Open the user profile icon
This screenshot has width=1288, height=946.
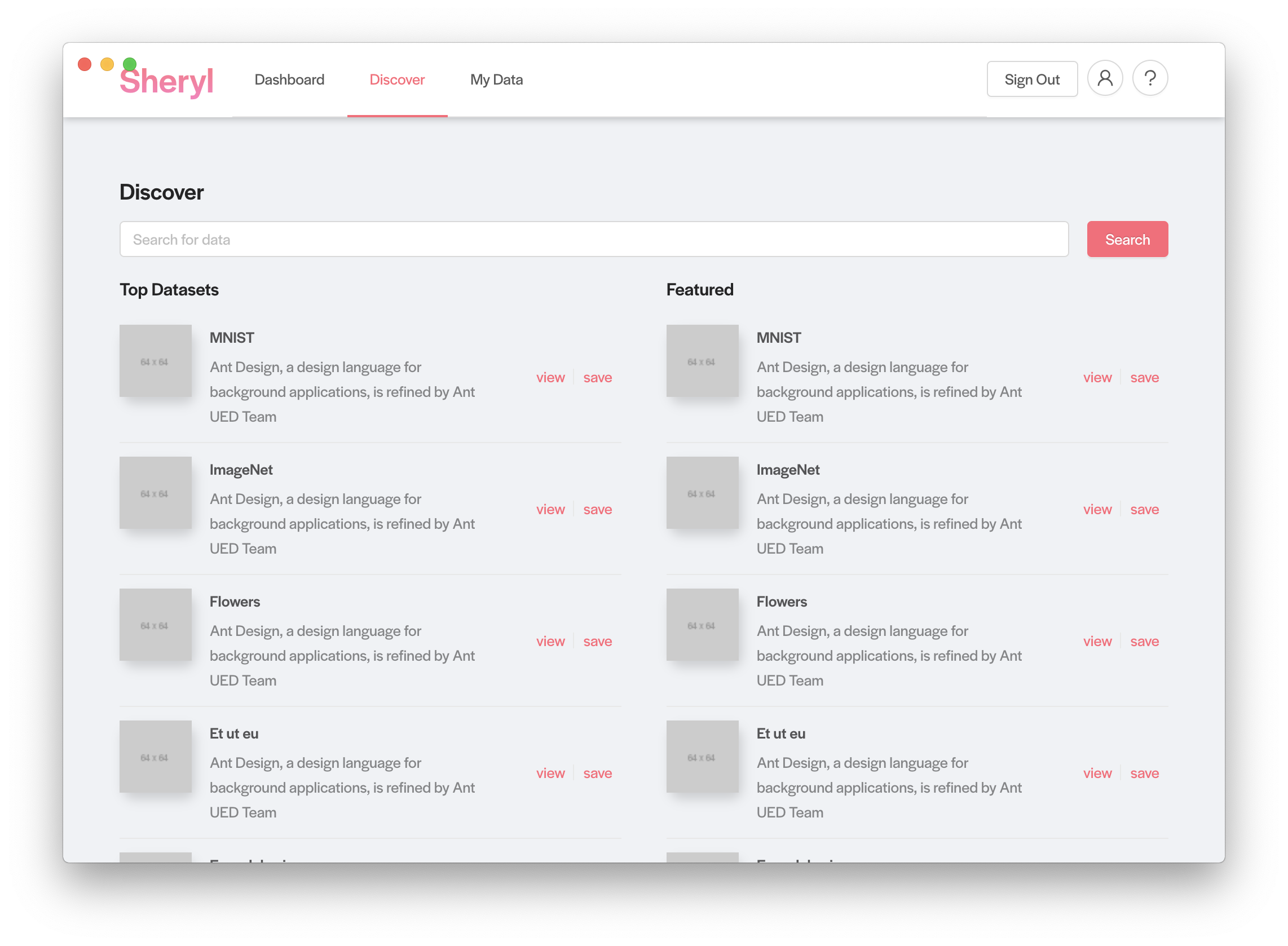click(1105, 78)
